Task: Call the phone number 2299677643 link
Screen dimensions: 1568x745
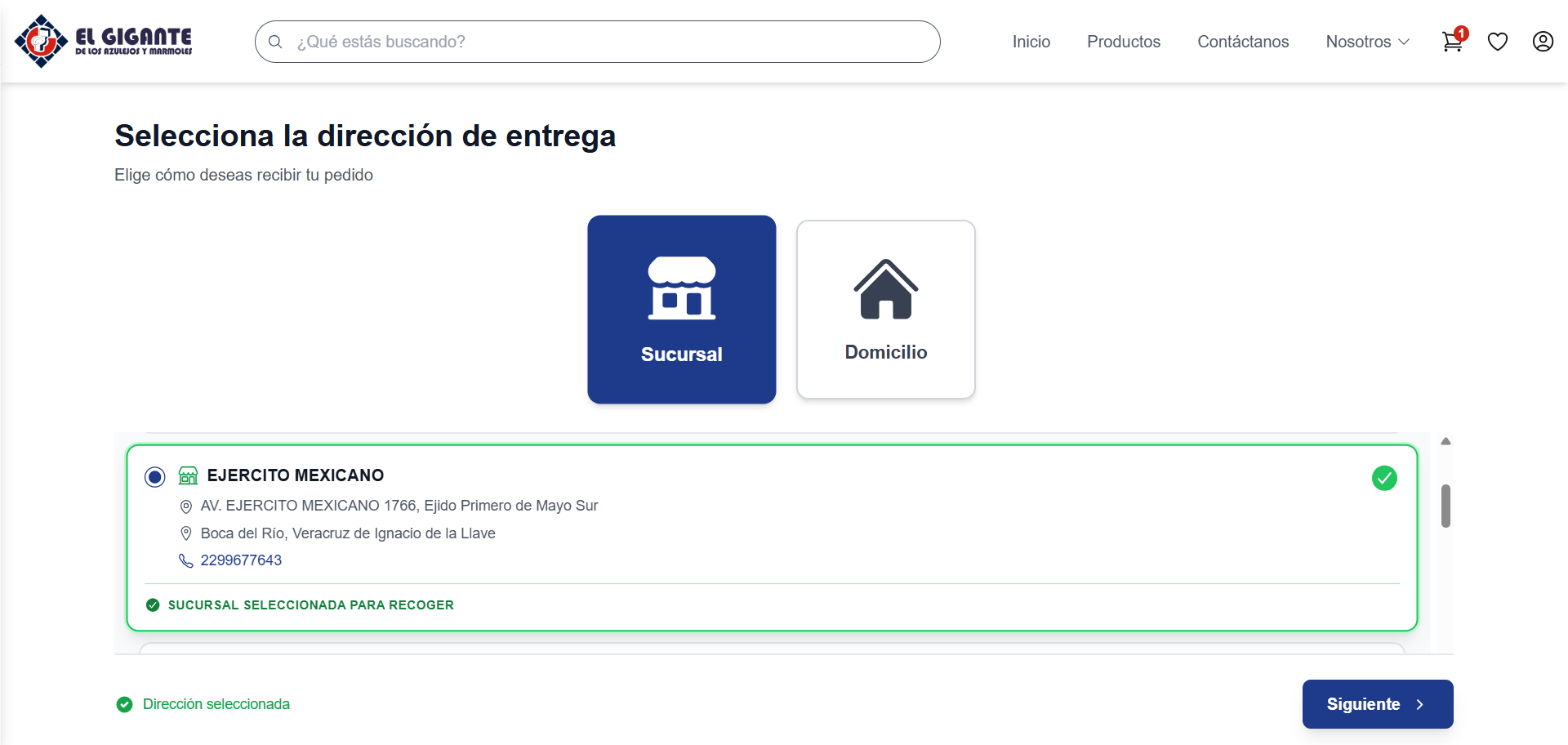Action: pos(240,560)
